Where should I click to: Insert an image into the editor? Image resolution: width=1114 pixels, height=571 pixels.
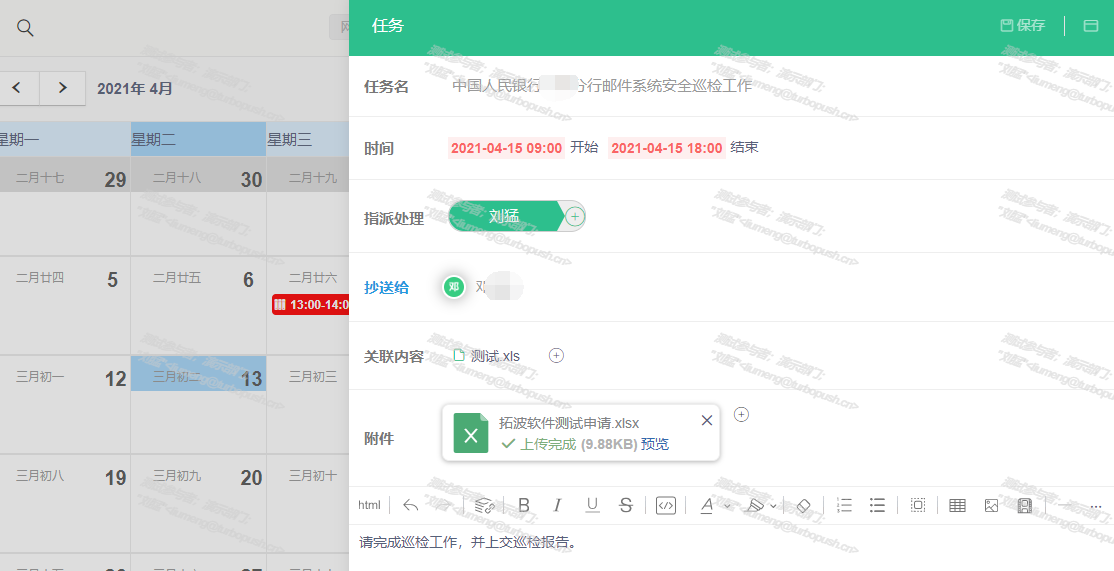pos(991,505)
